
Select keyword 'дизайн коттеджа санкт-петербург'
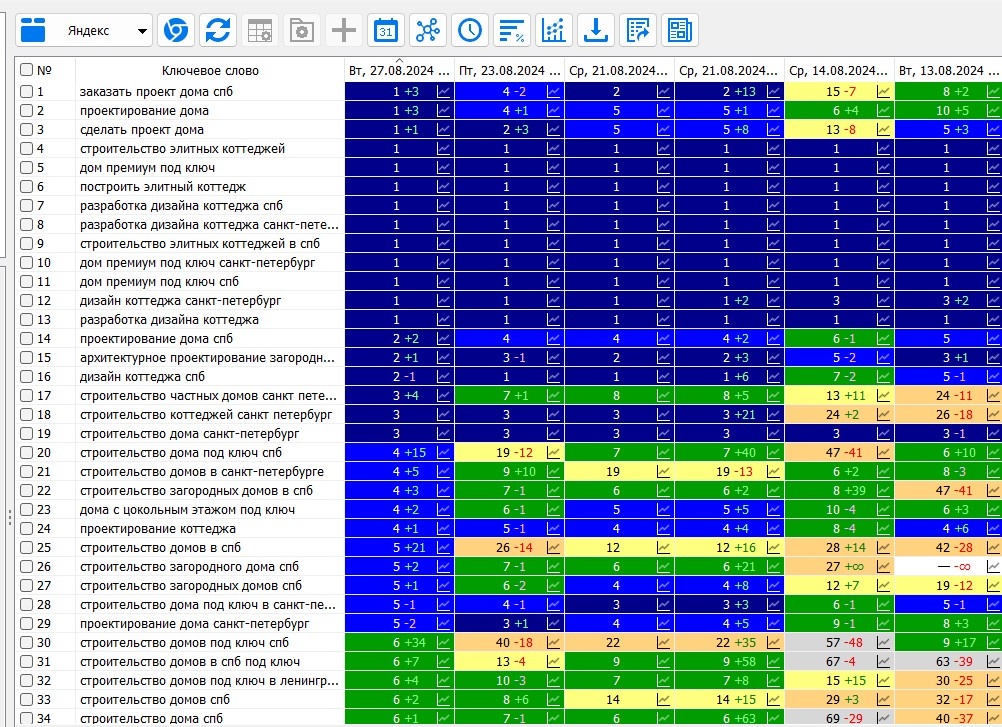point(180,301)
